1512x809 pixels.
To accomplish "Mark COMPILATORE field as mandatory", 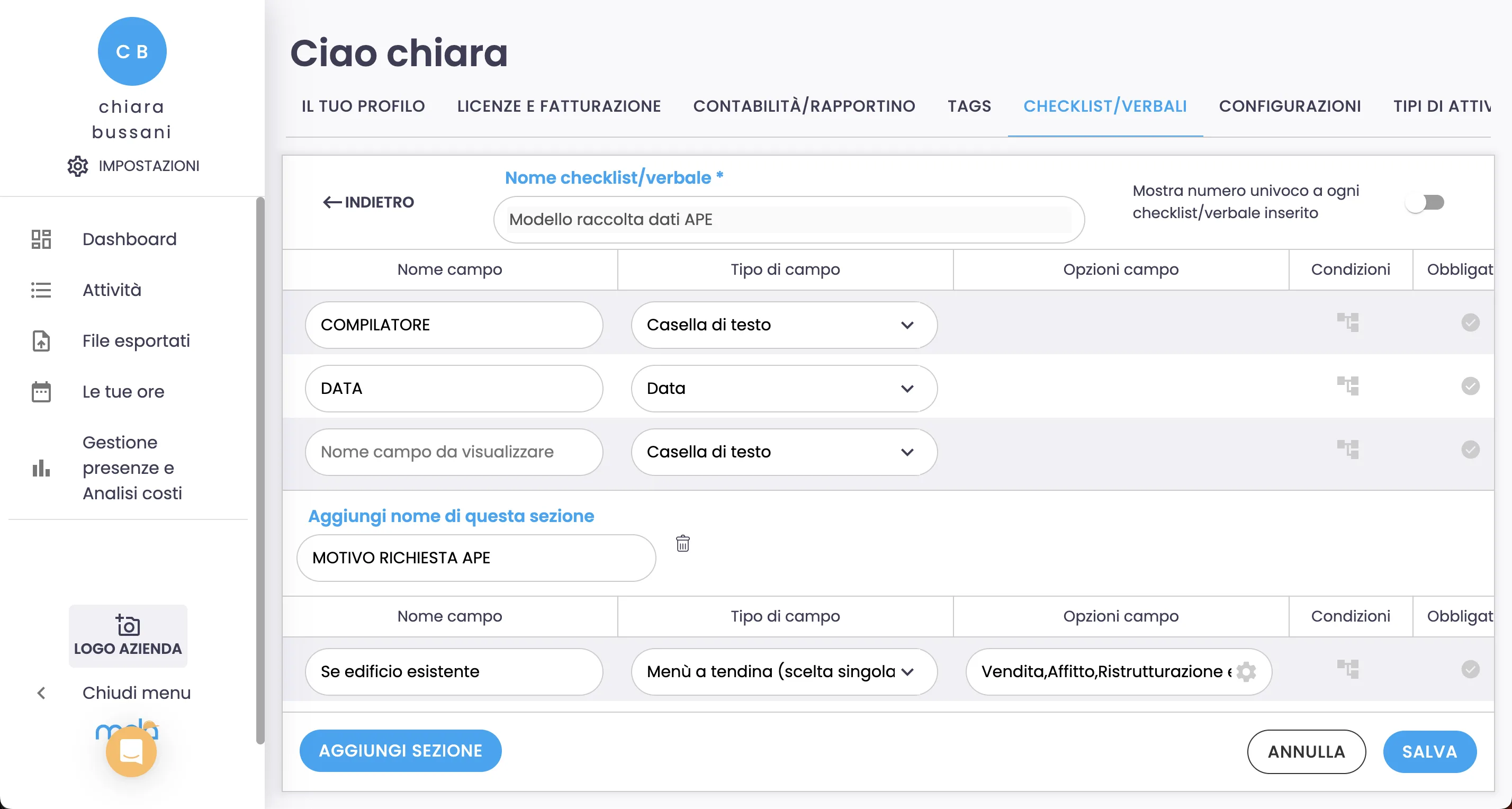I will tap(1470, 322).
